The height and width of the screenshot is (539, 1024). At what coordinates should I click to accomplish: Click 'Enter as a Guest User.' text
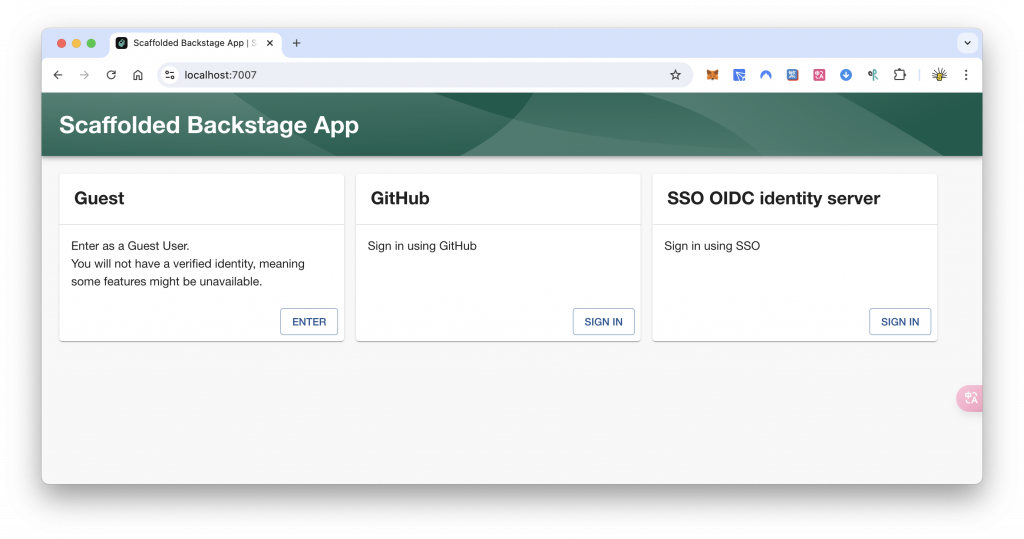click(x=131, y=246)
